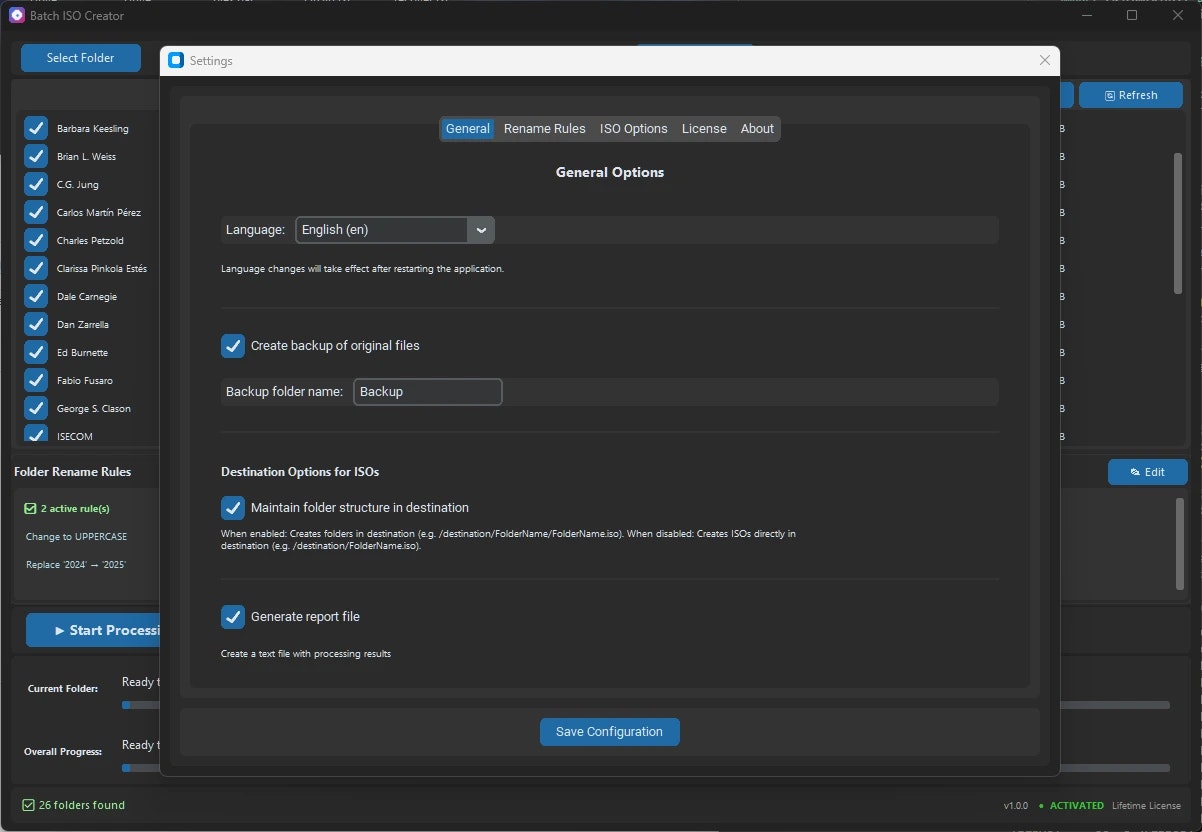Click the Refresh button
The height and width of the screenshot is (832, 1202).
(1131, 95)
